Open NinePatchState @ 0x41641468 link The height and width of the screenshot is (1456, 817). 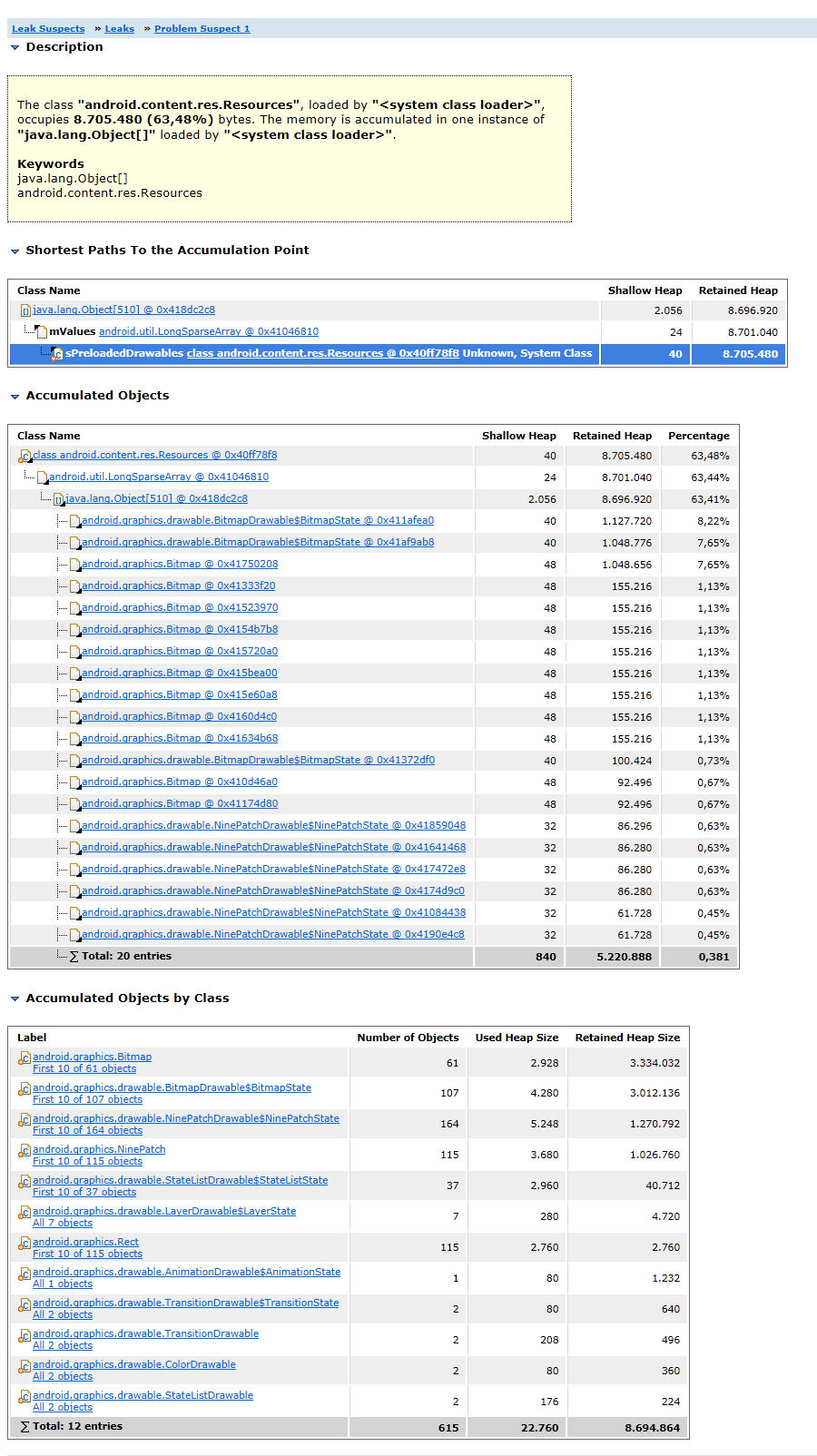coord(273,847)
